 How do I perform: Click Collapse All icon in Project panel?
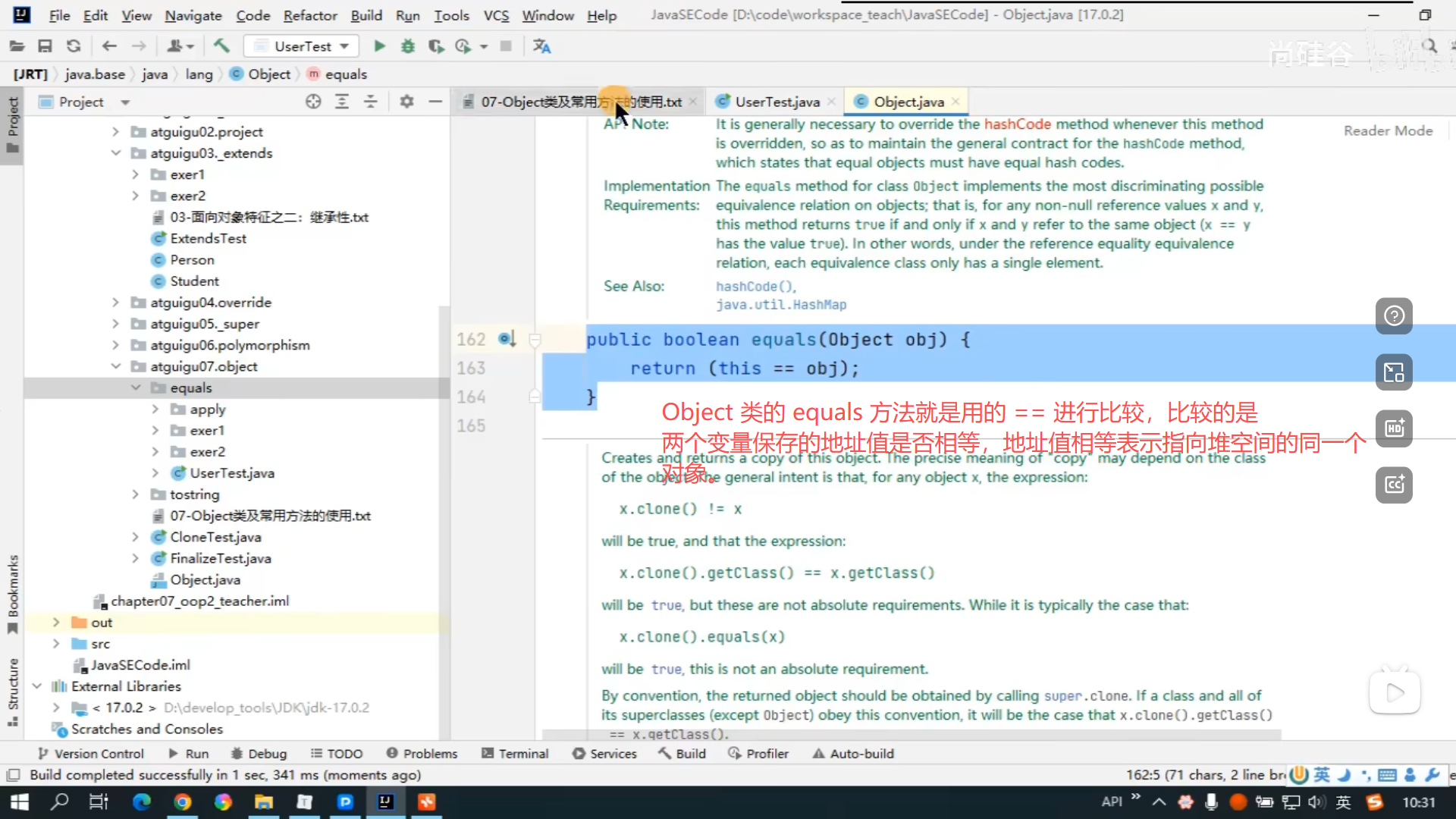370,102
